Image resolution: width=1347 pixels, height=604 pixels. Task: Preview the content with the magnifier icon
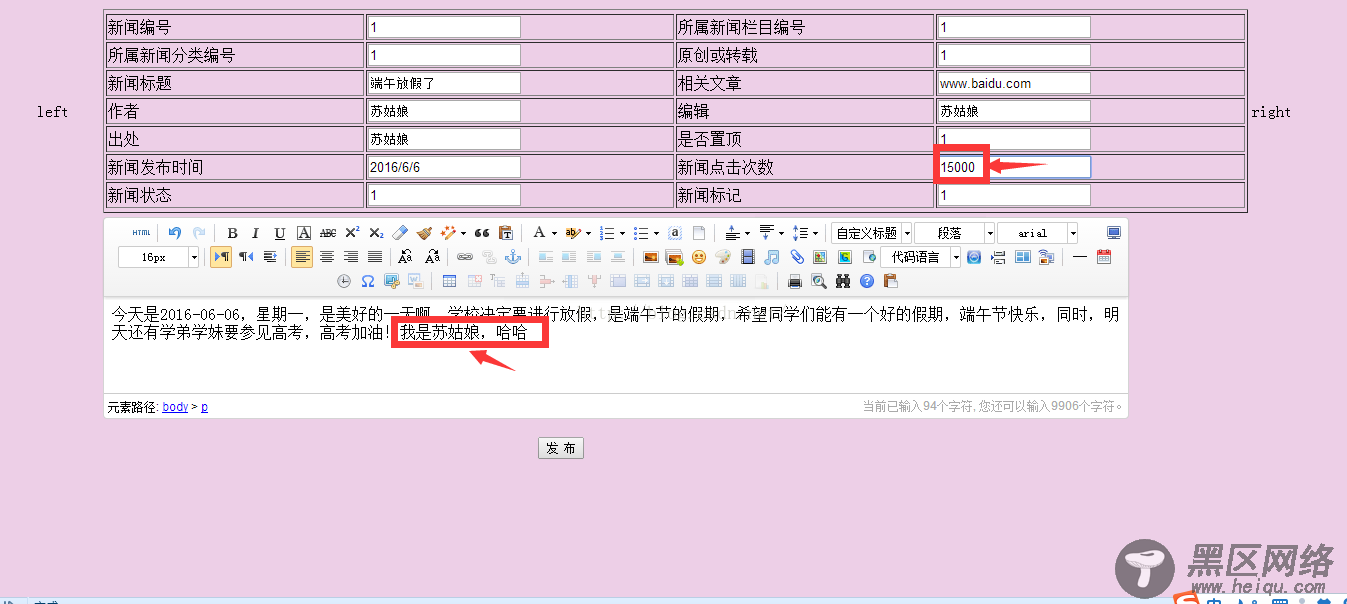coord(819,281)
